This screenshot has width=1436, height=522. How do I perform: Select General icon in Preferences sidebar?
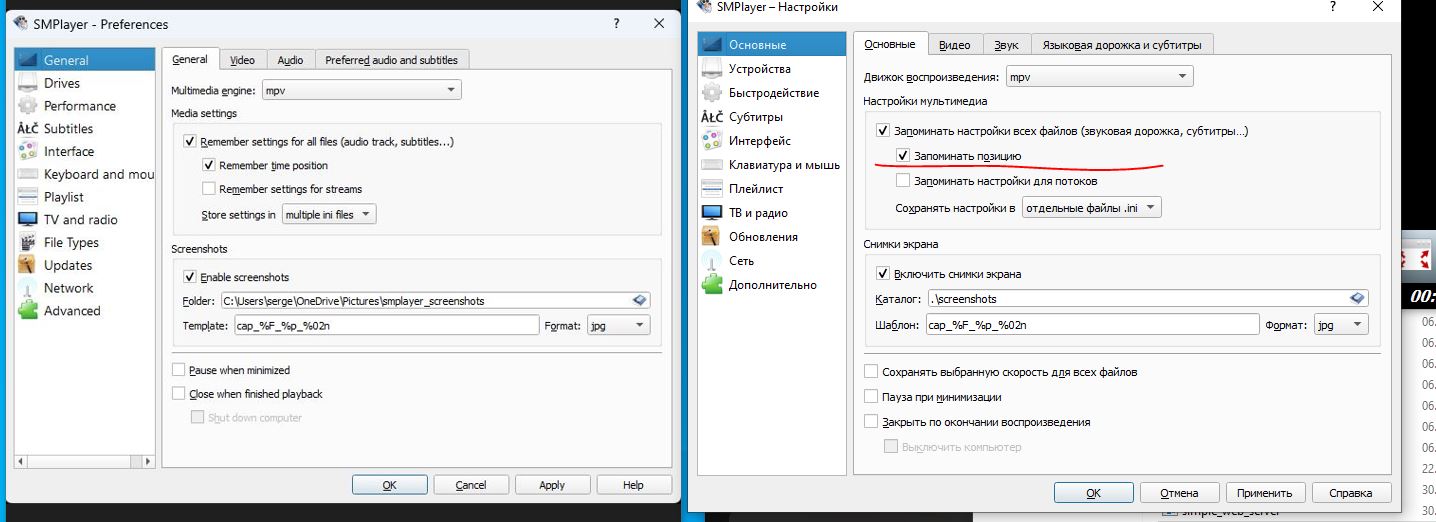(x=27, y=60)
